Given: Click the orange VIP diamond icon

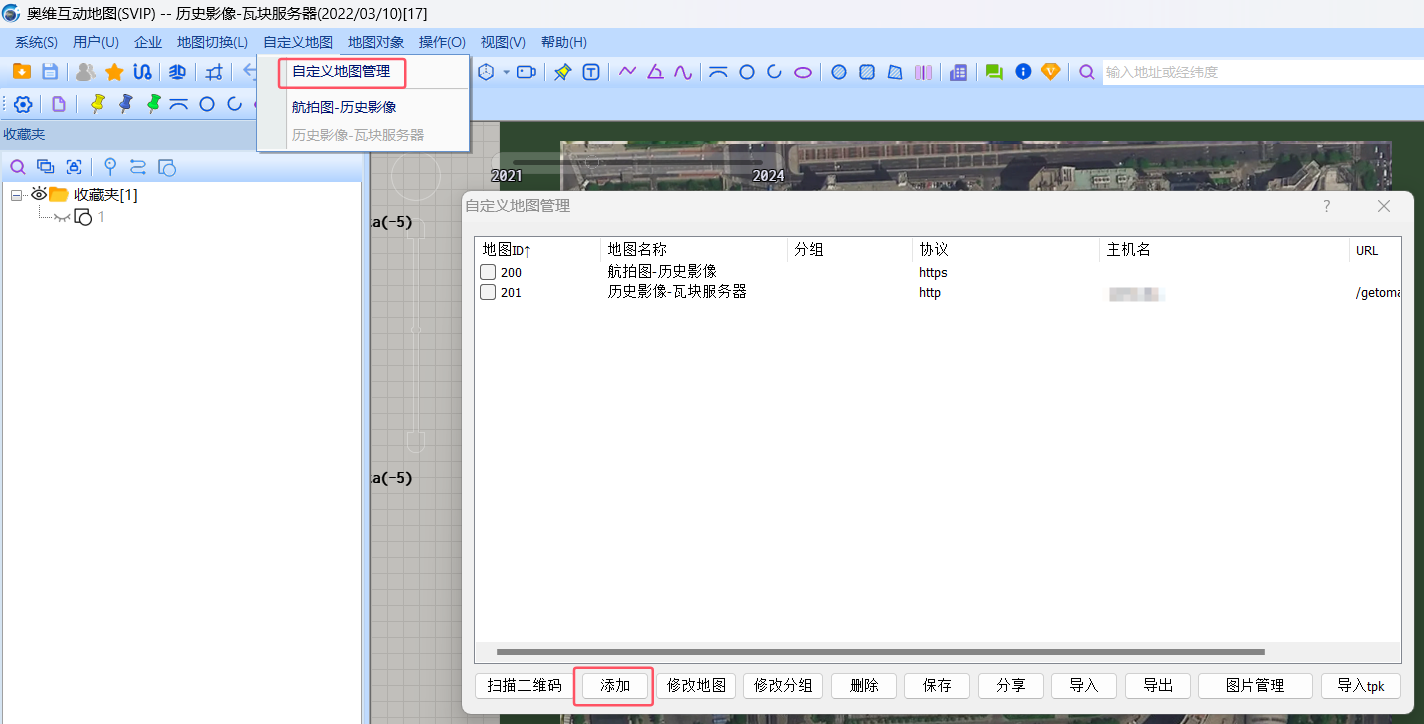Looking at the screenshot, I should click(1050, 72).
